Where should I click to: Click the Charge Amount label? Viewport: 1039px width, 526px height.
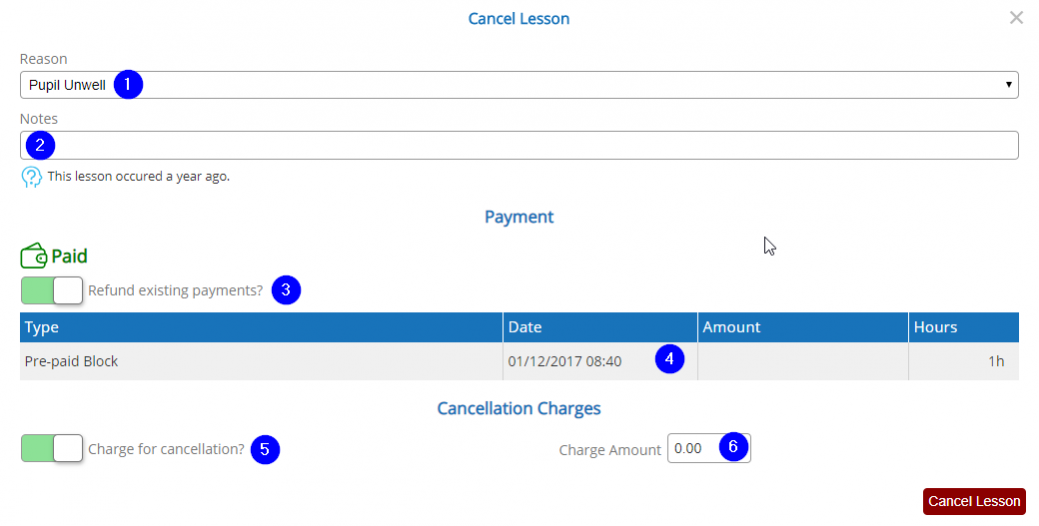pos(610,450)
